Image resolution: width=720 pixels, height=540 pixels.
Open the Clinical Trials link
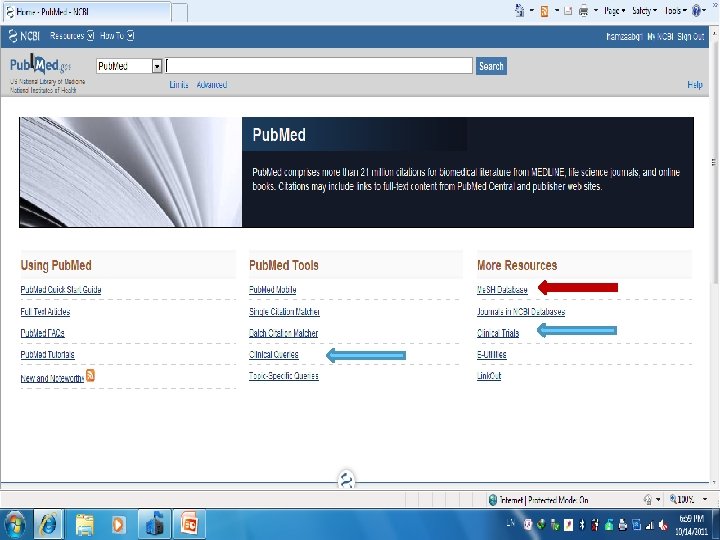498,333
